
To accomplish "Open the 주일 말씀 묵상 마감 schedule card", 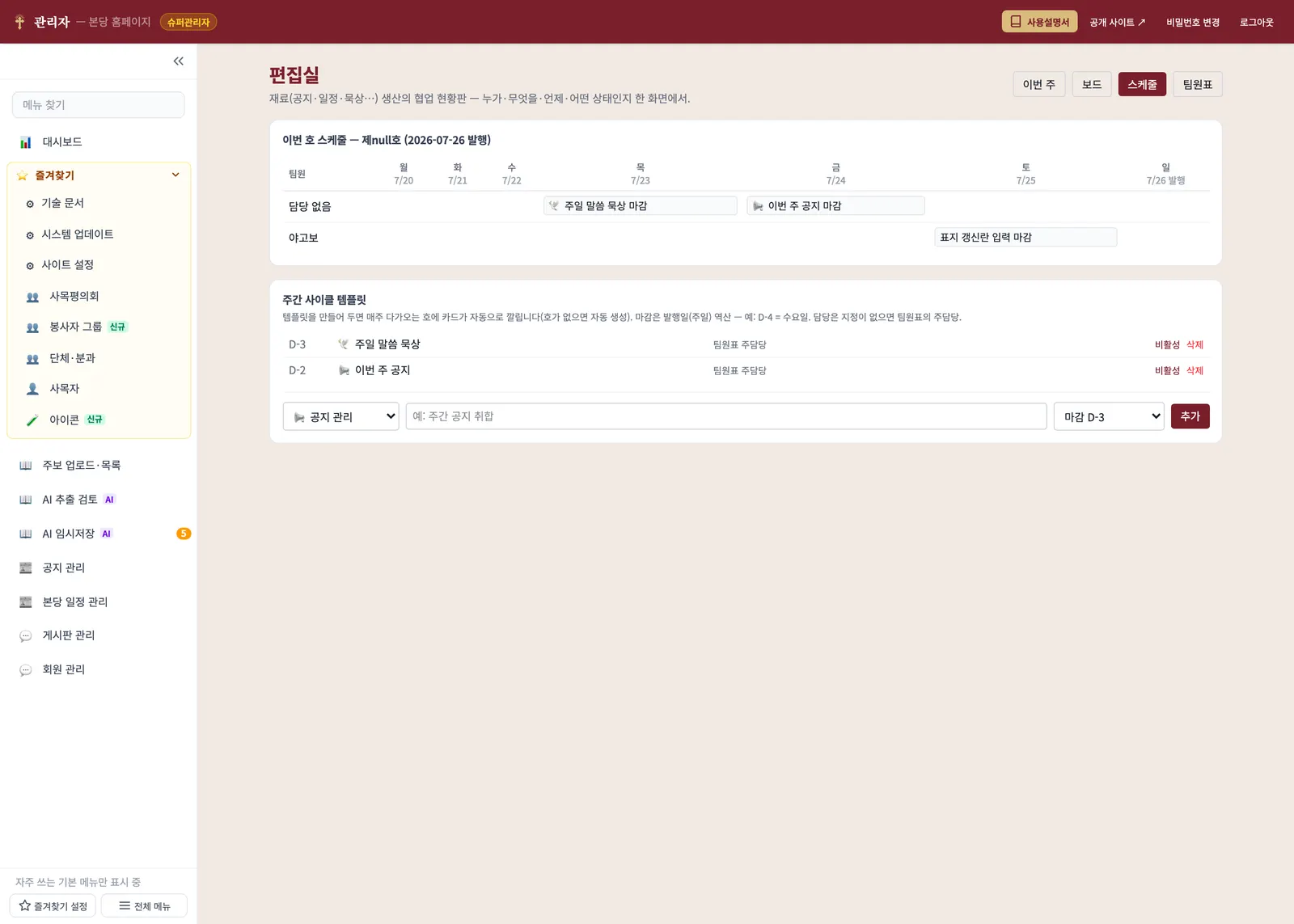I will [640, 206].
